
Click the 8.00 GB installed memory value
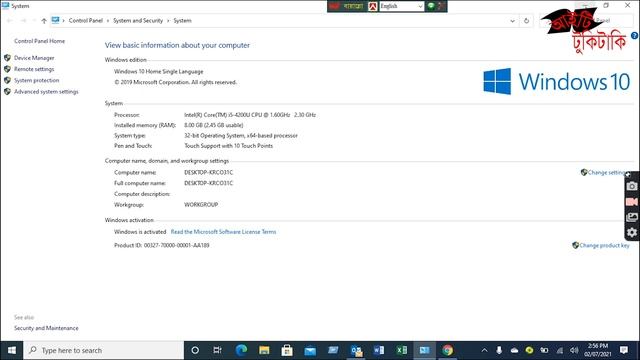(213, 125)
